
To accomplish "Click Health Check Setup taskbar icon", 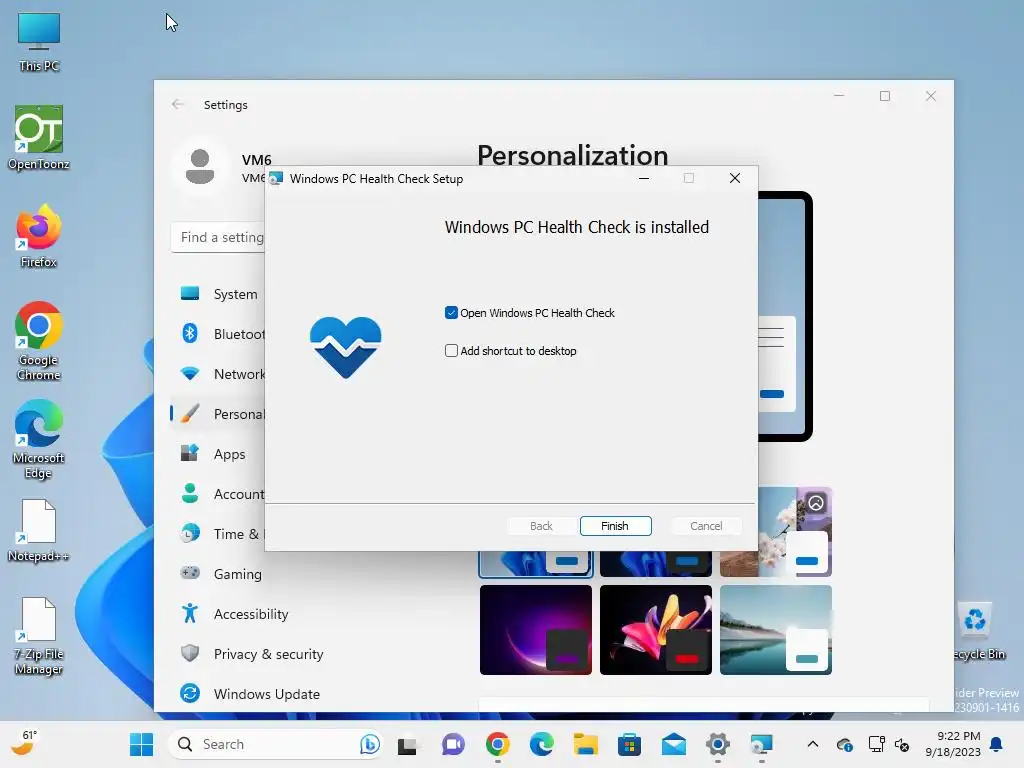I will (x=761, y=744).
